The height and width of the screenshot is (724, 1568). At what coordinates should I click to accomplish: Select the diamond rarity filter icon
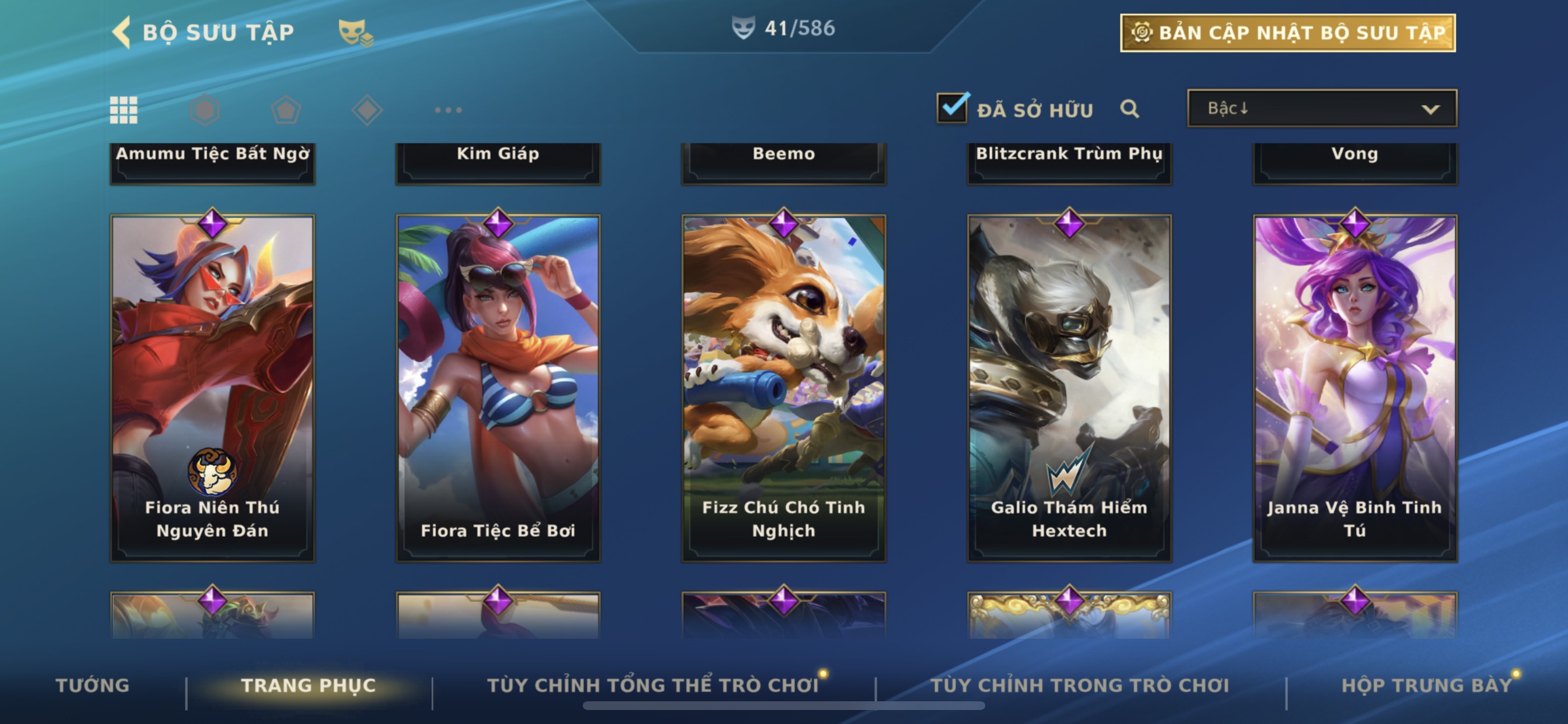point(367,110)
